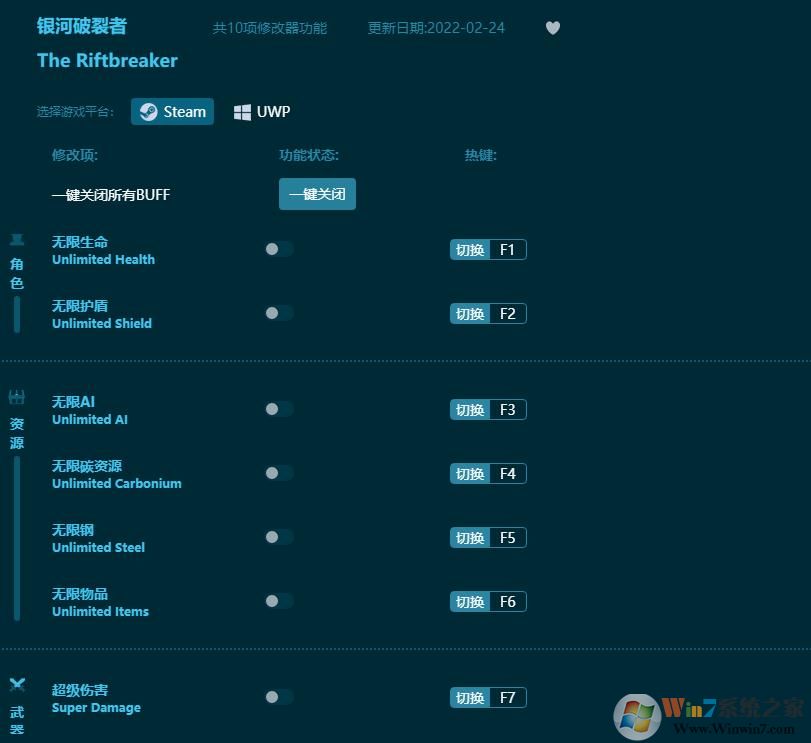Viewport: 811px width, 743px height.
Task: Enable the Unlimited Health toggle switch
Action: pos(279,249)
